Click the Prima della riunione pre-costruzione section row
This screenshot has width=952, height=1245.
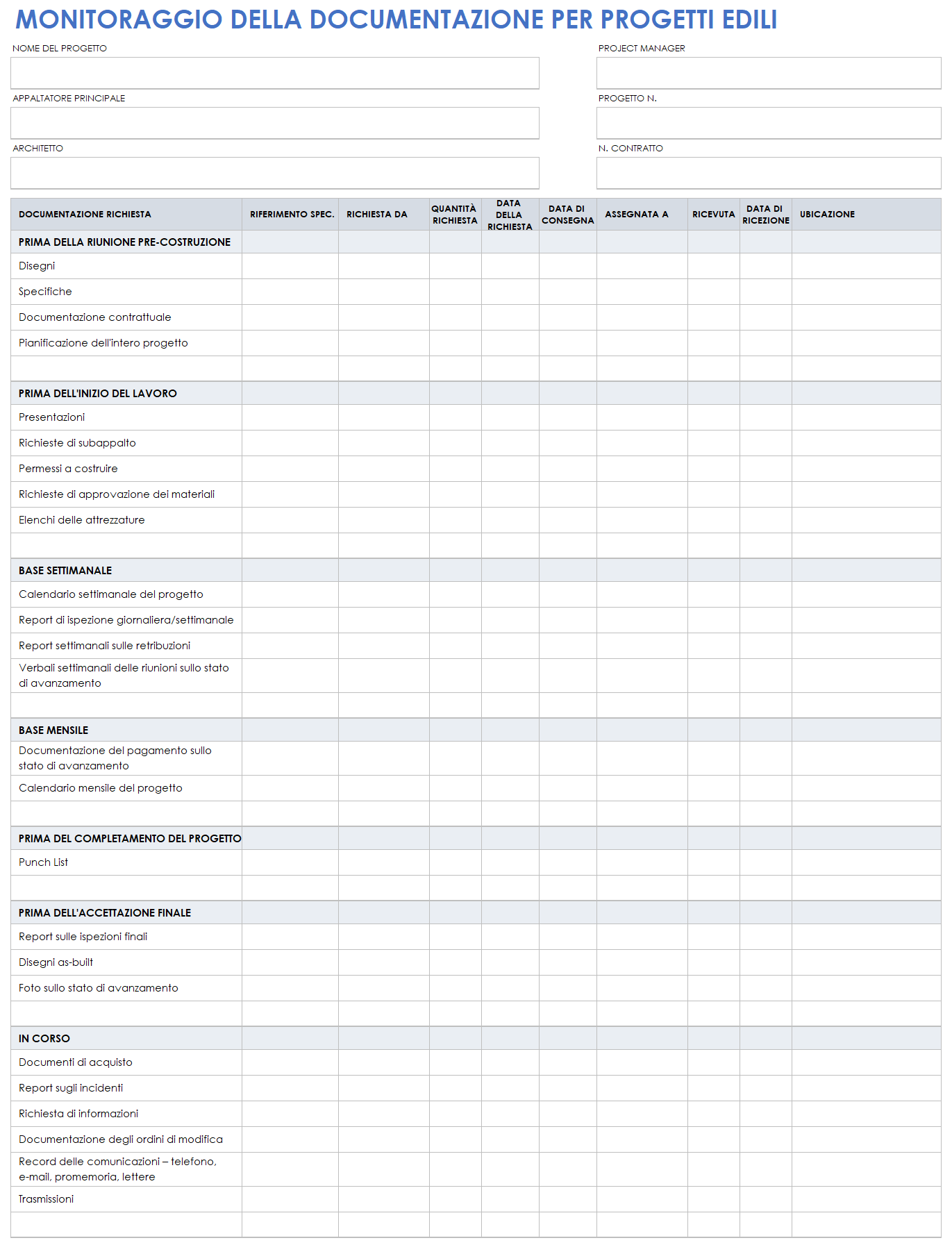[x=476, y=242]
